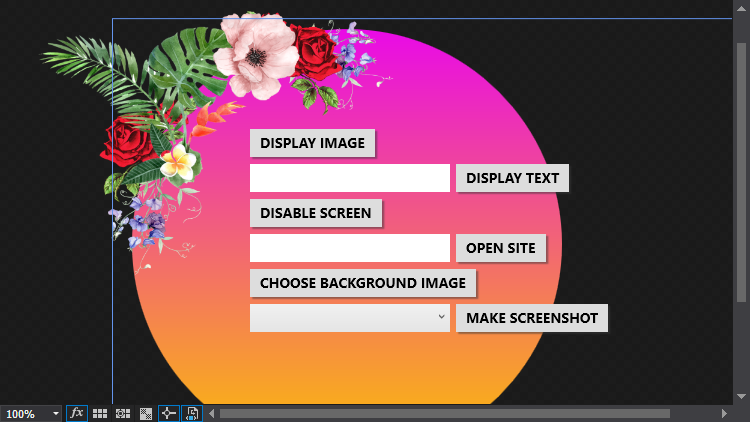Expand the combo box beside Make Screenshot
Screen dimensions: 750x422
coord(441,318)
